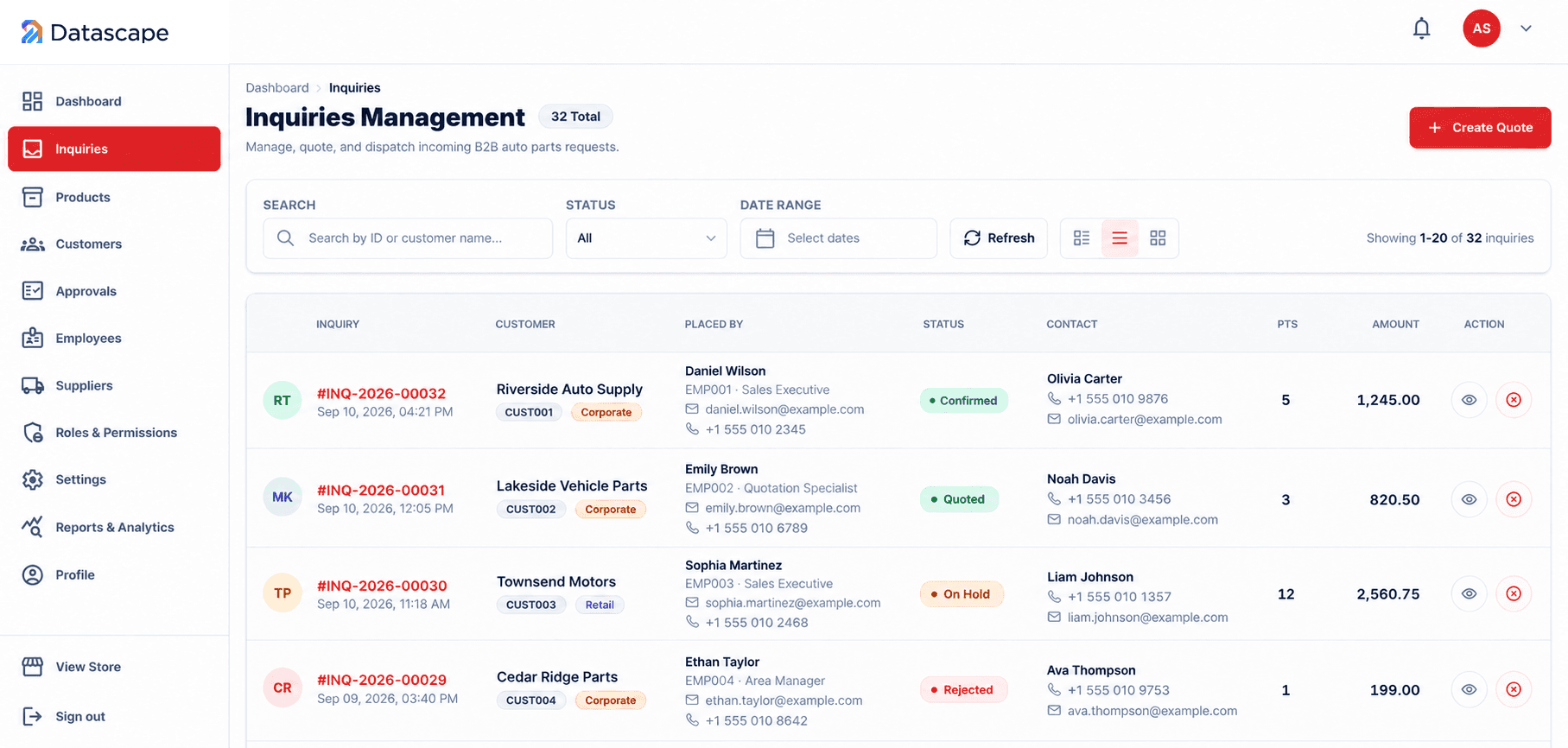Open inquiry #INQ-2026-00029
The width and height of the screenshot is (1568, 748).
pyautogui.click(x=382, y=681)
